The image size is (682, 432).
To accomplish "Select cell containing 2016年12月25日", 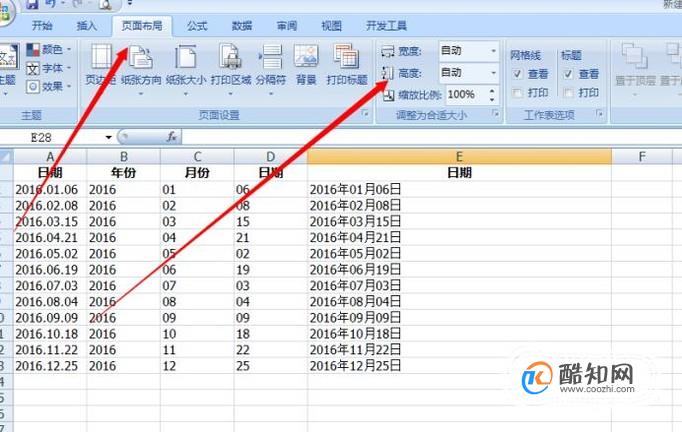I will pos(459,365).
